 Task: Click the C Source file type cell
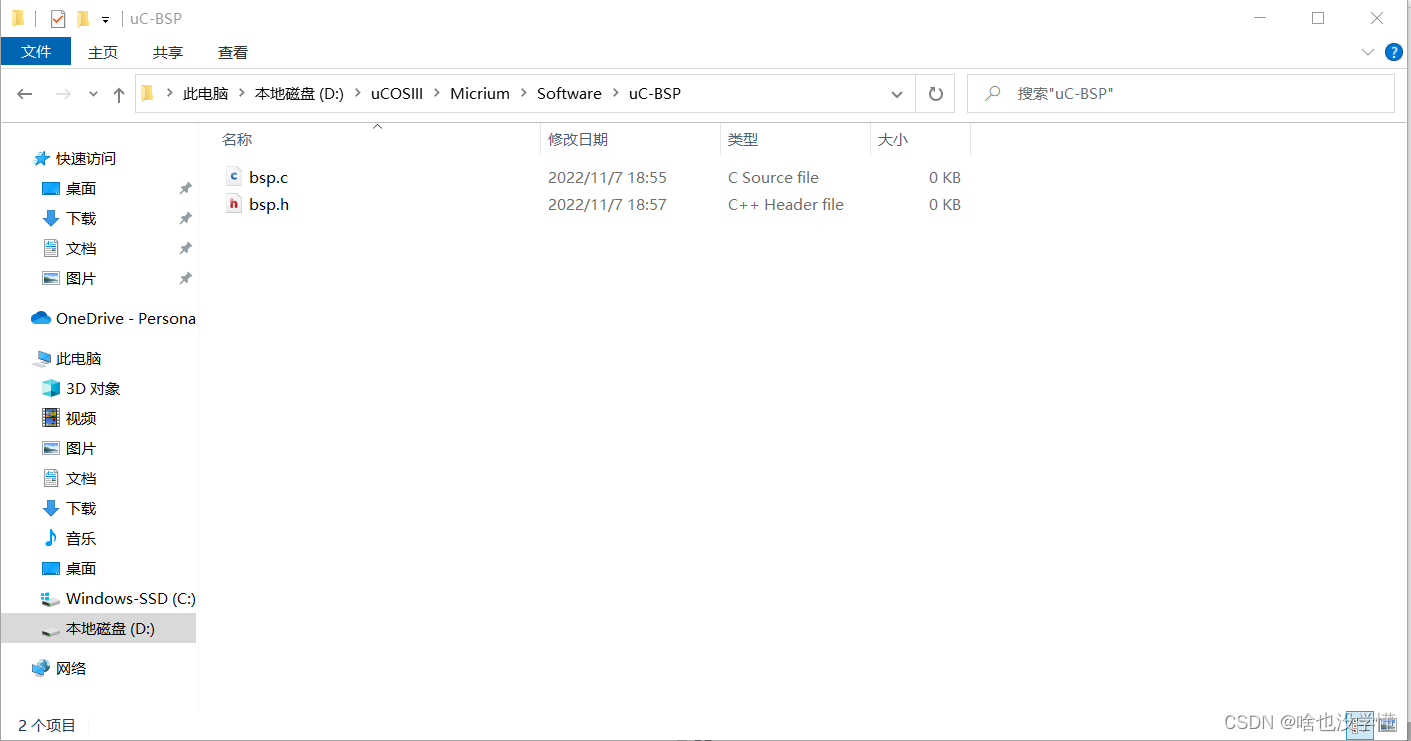pyautogui.click(x=773, y=177)
